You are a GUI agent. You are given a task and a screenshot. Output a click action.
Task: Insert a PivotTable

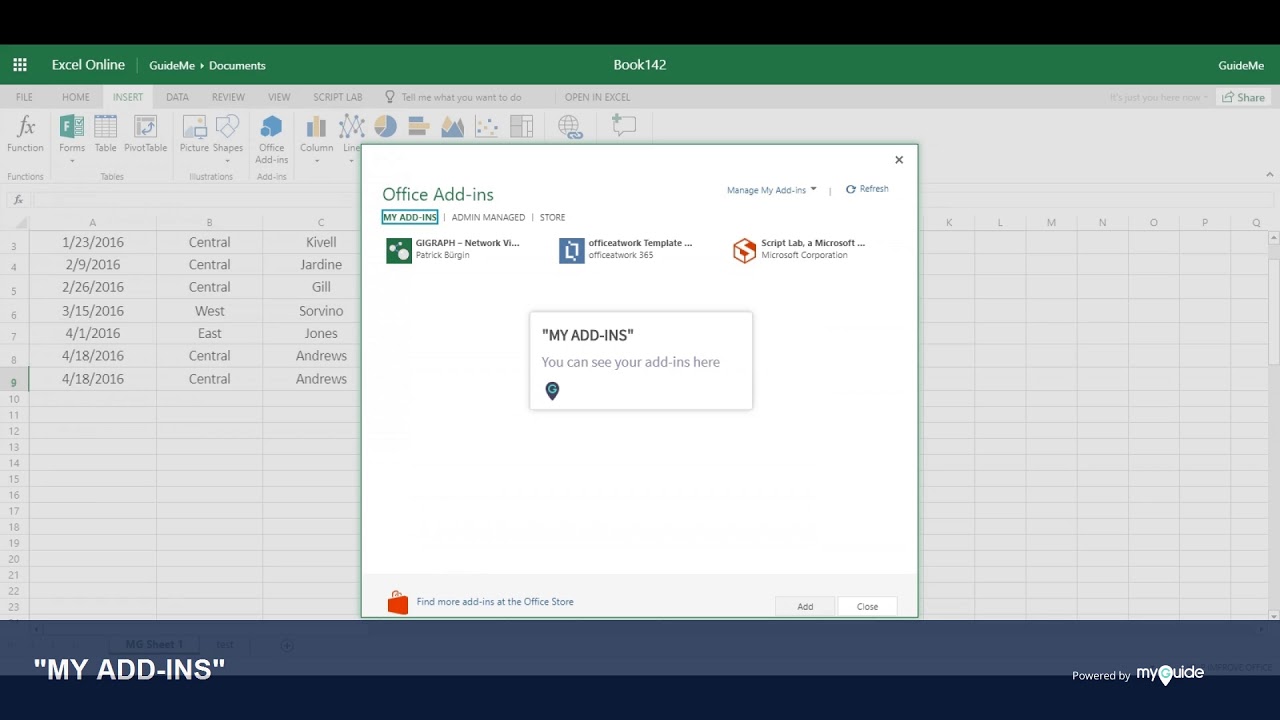click(146, 127)
